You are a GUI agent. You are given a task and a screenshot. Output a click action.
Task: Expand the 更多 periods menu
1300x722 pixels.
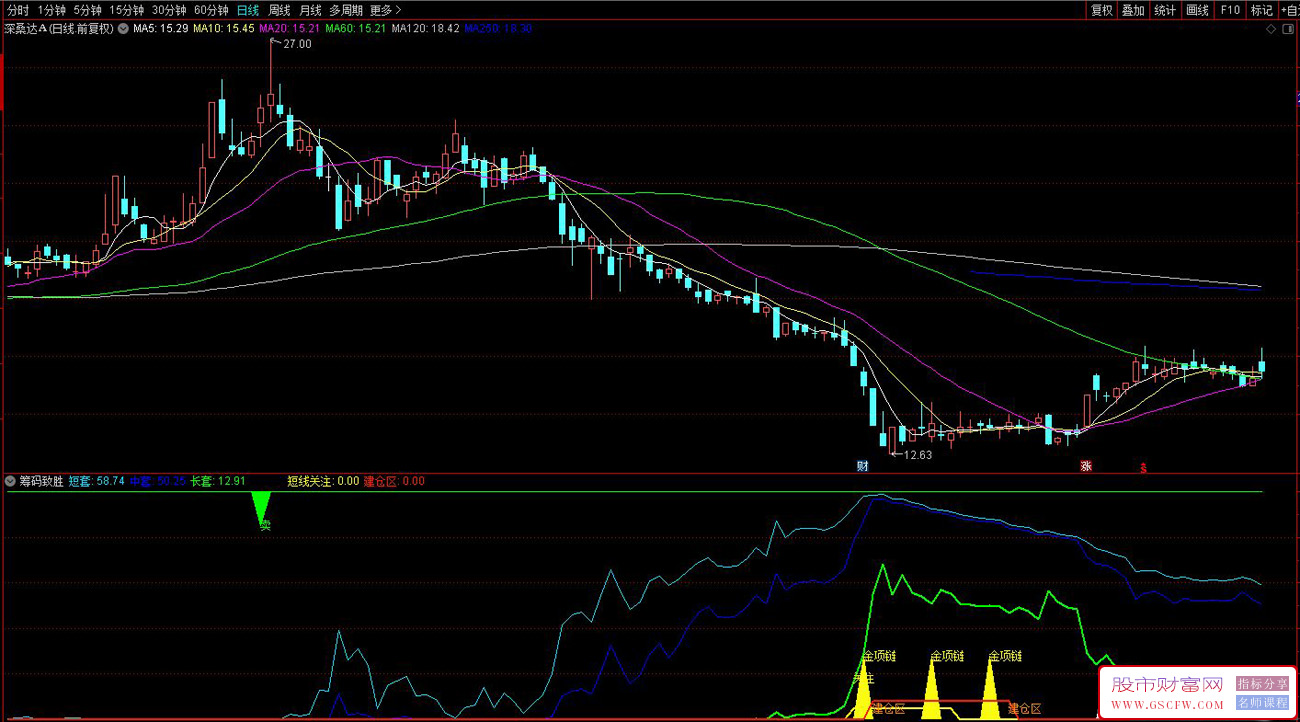(385, 10)
